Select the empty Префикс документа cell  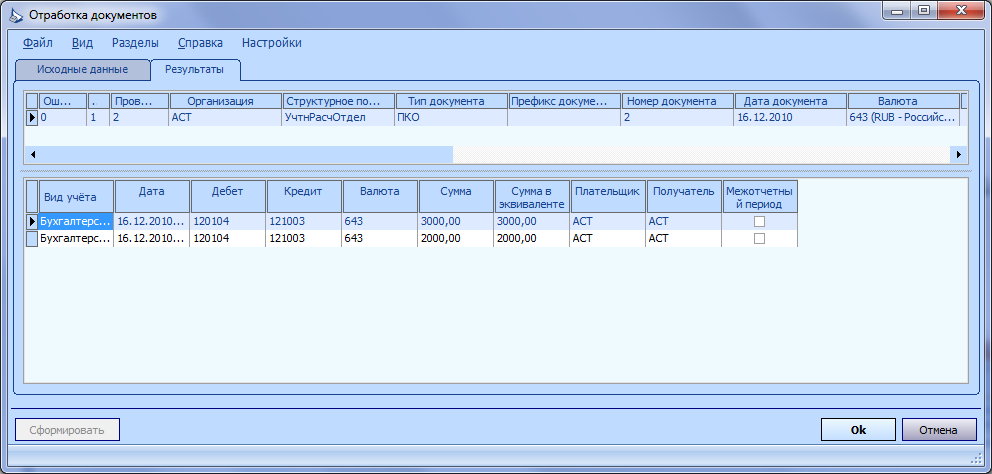point(564,117)
